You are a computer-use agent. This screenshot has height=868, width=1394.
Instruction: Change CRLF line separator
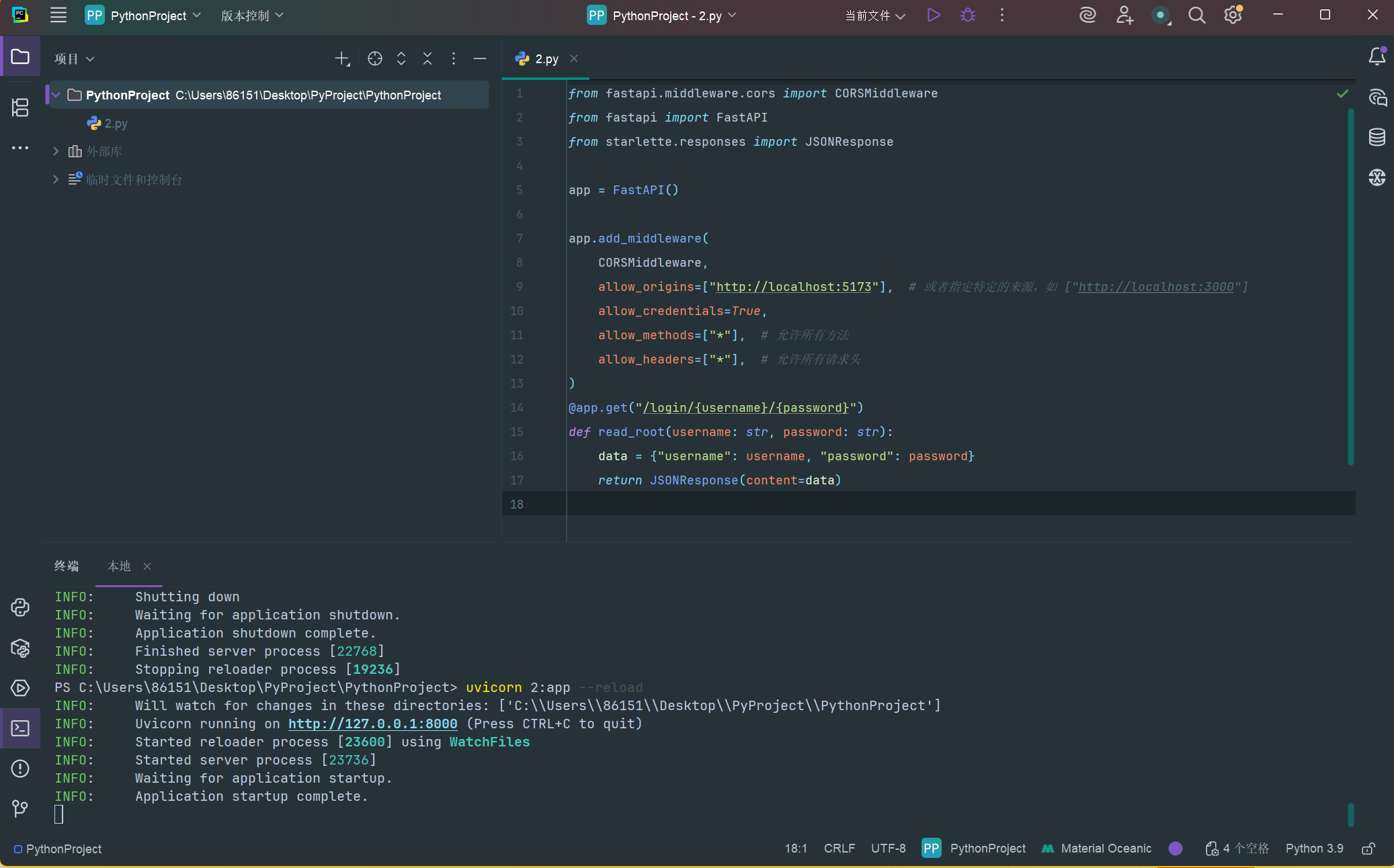click(x=839, y=849)
